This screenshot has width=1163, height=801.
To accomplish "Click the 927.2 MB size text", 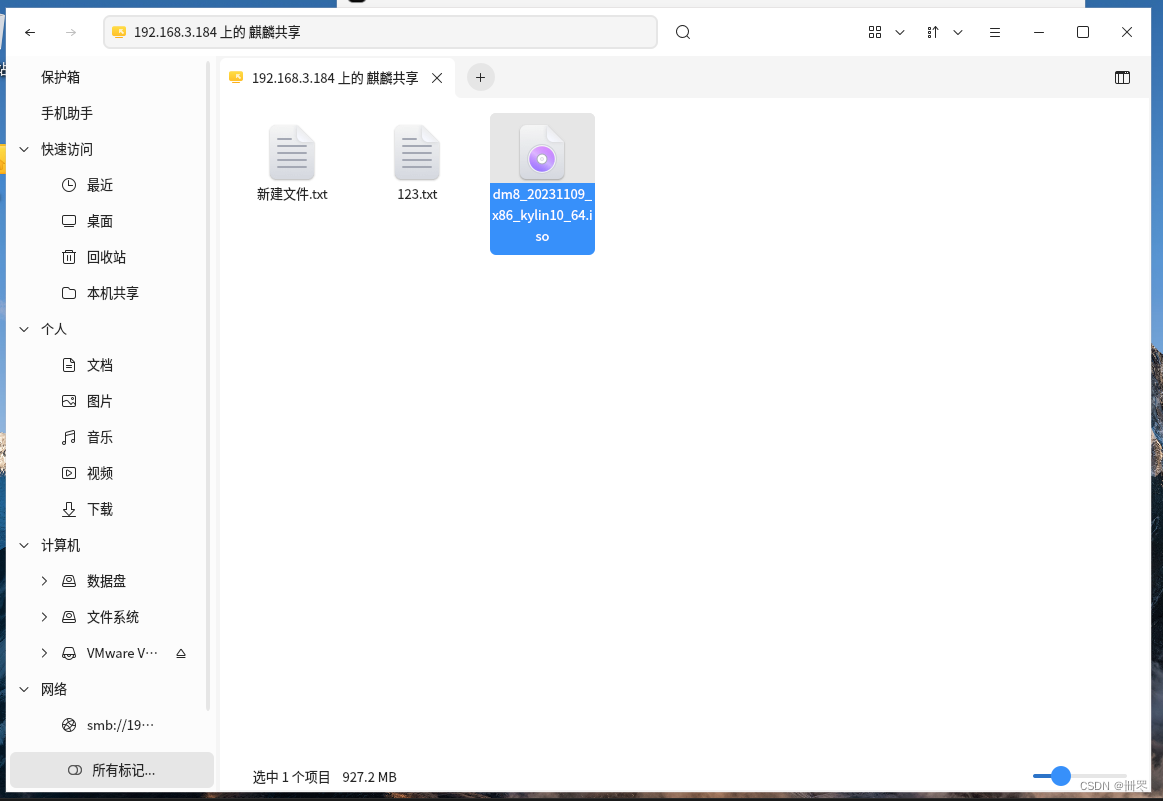I will (369, 777).
